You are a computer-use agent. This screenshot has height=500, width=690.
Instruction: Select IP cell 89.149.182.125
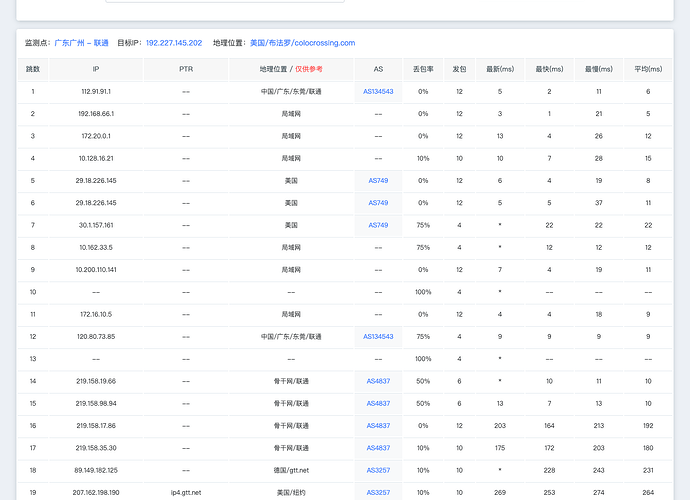[96, 470]
